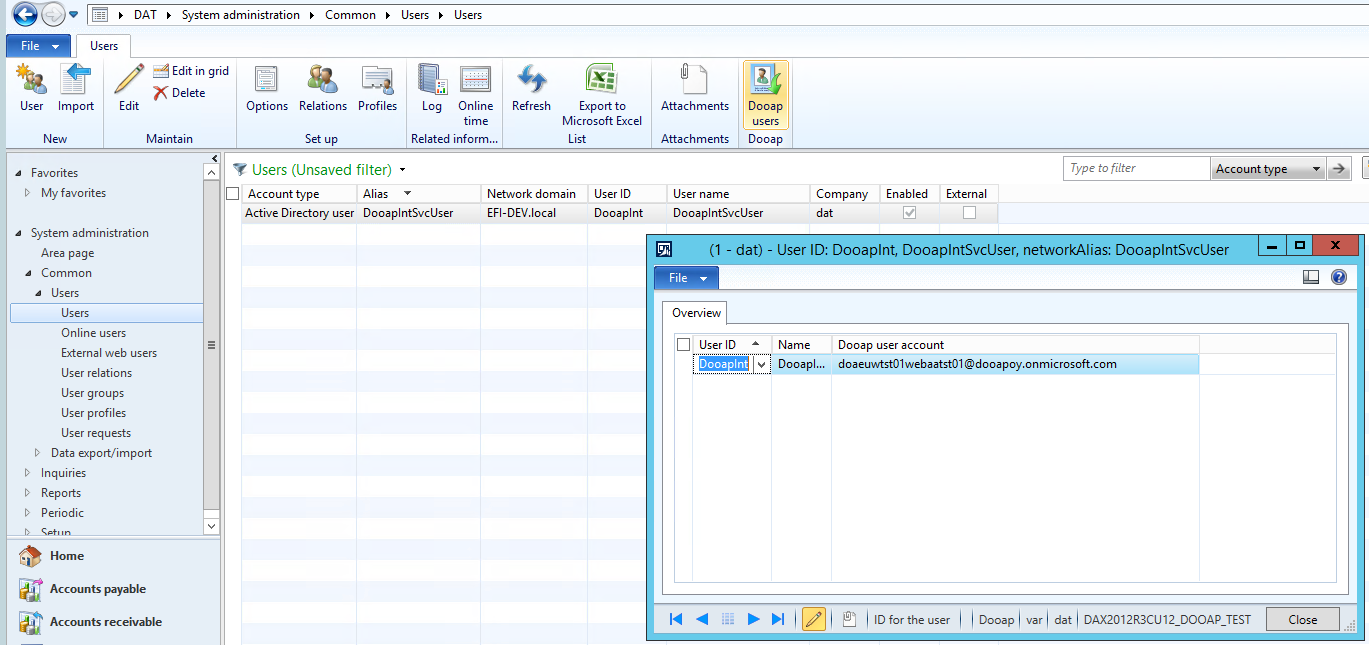Open the Account type filter dropdown

pos(1316,169)
